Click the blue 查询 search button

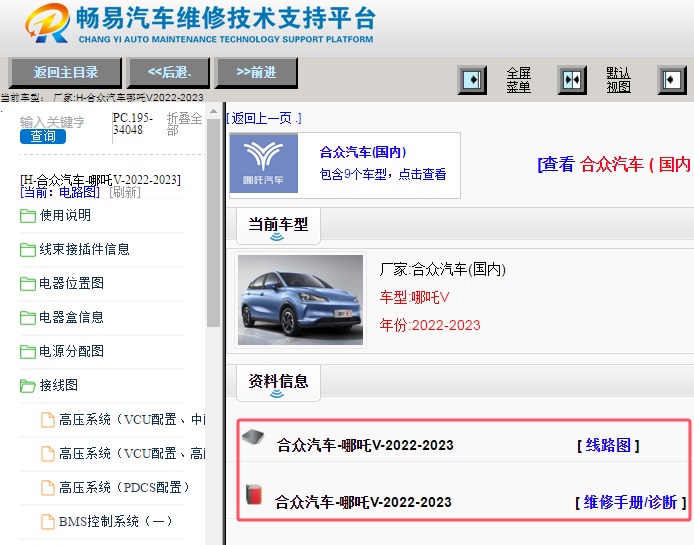pos(43,136)
